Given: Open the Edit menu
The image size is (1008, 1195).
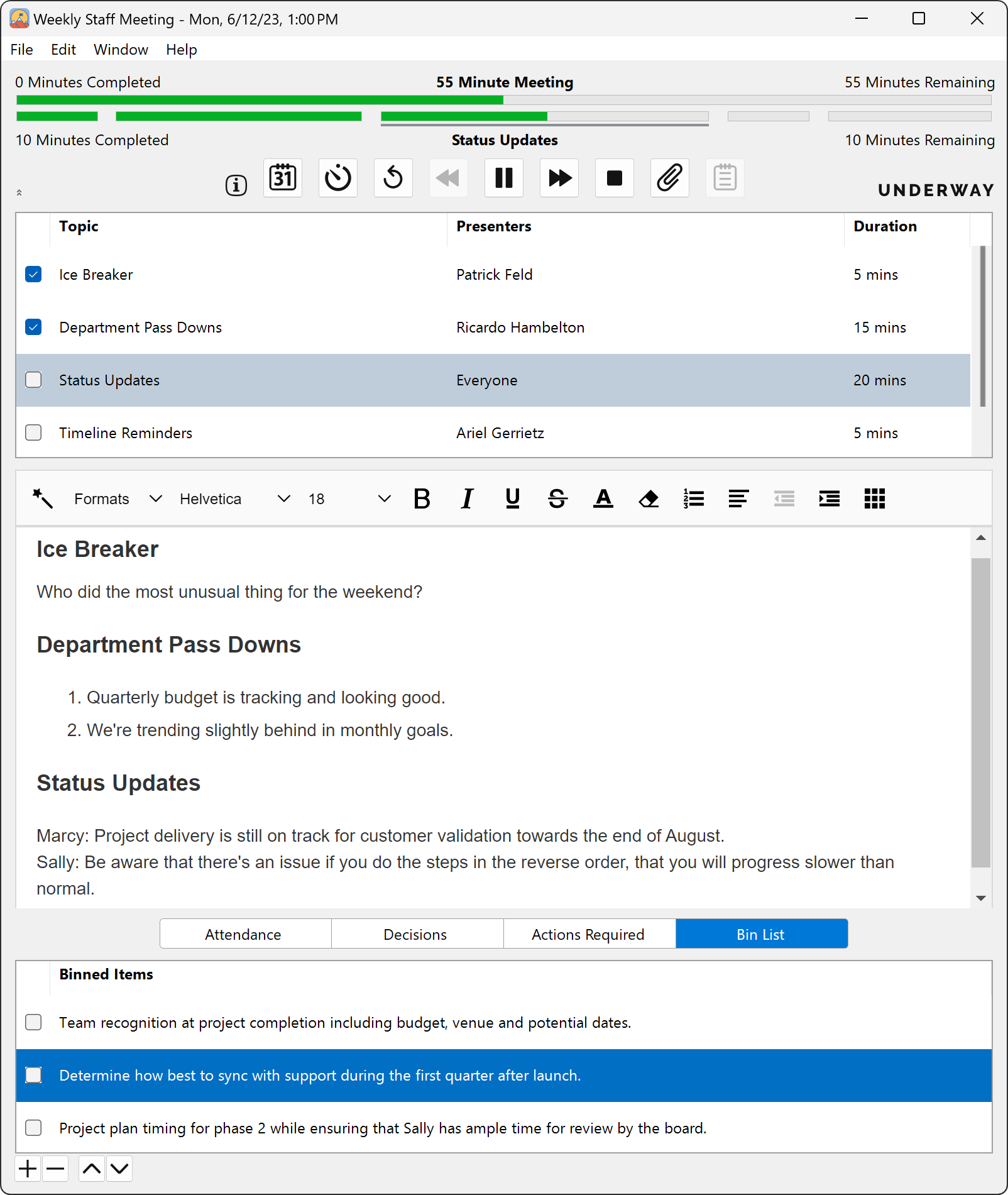Looking at the screenshot, I should [63, 50].
